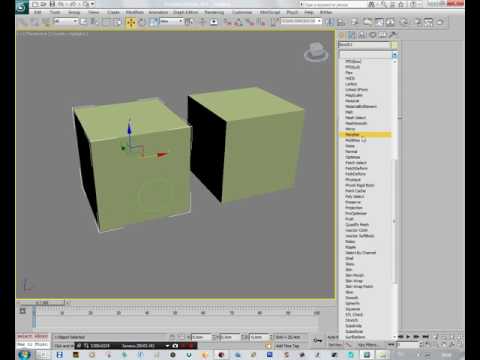The width and height of the screenshot is (480, 360).
Task: Click the Go to End playback button
Action: 426,337
